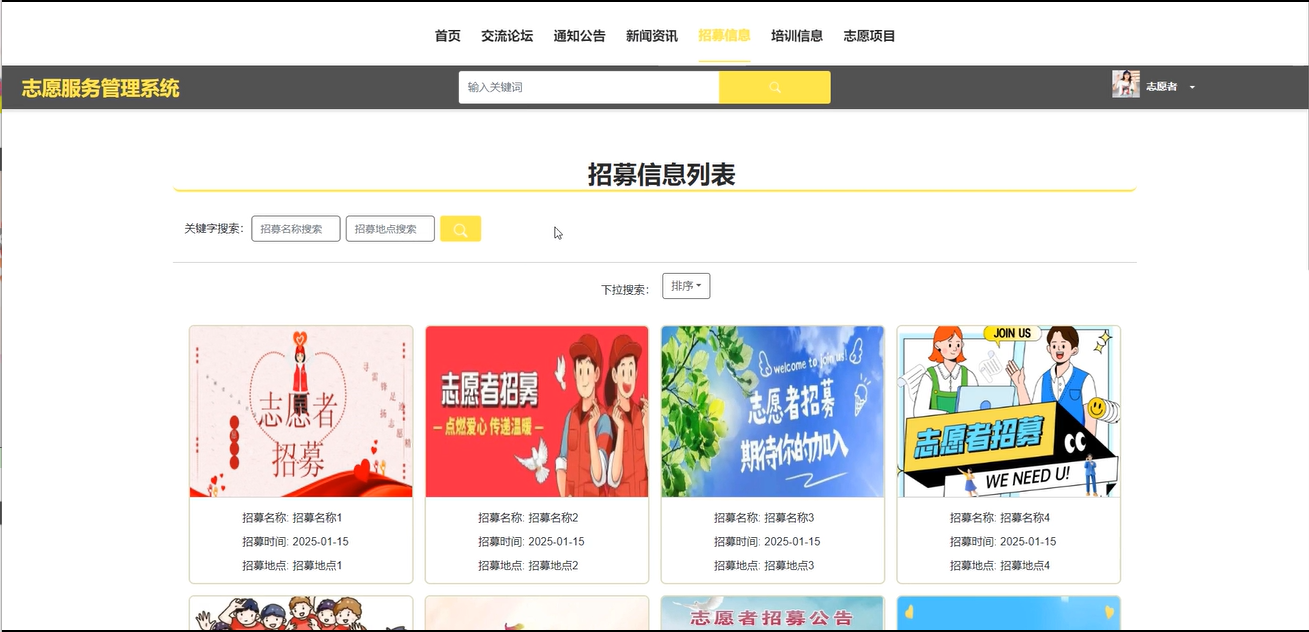Viewport: 1309px width, 632px height.
Task: Click the yellow header search icon button
Action: [x=774, y=87]
